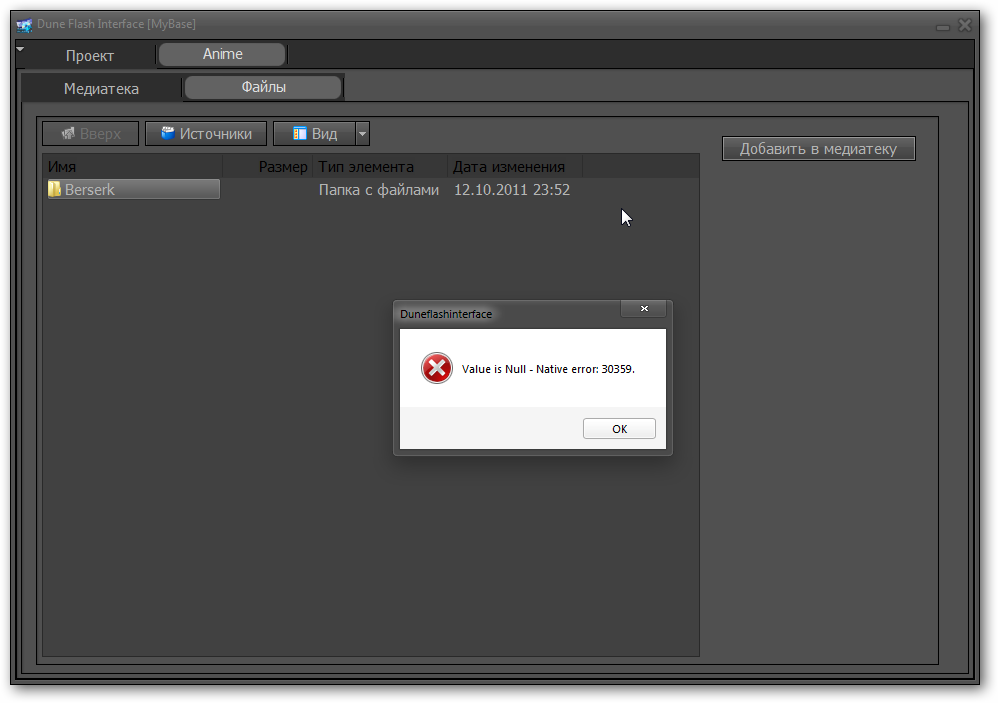Select the Anime tab
The image size is (998, 703).
pos(222,54)
